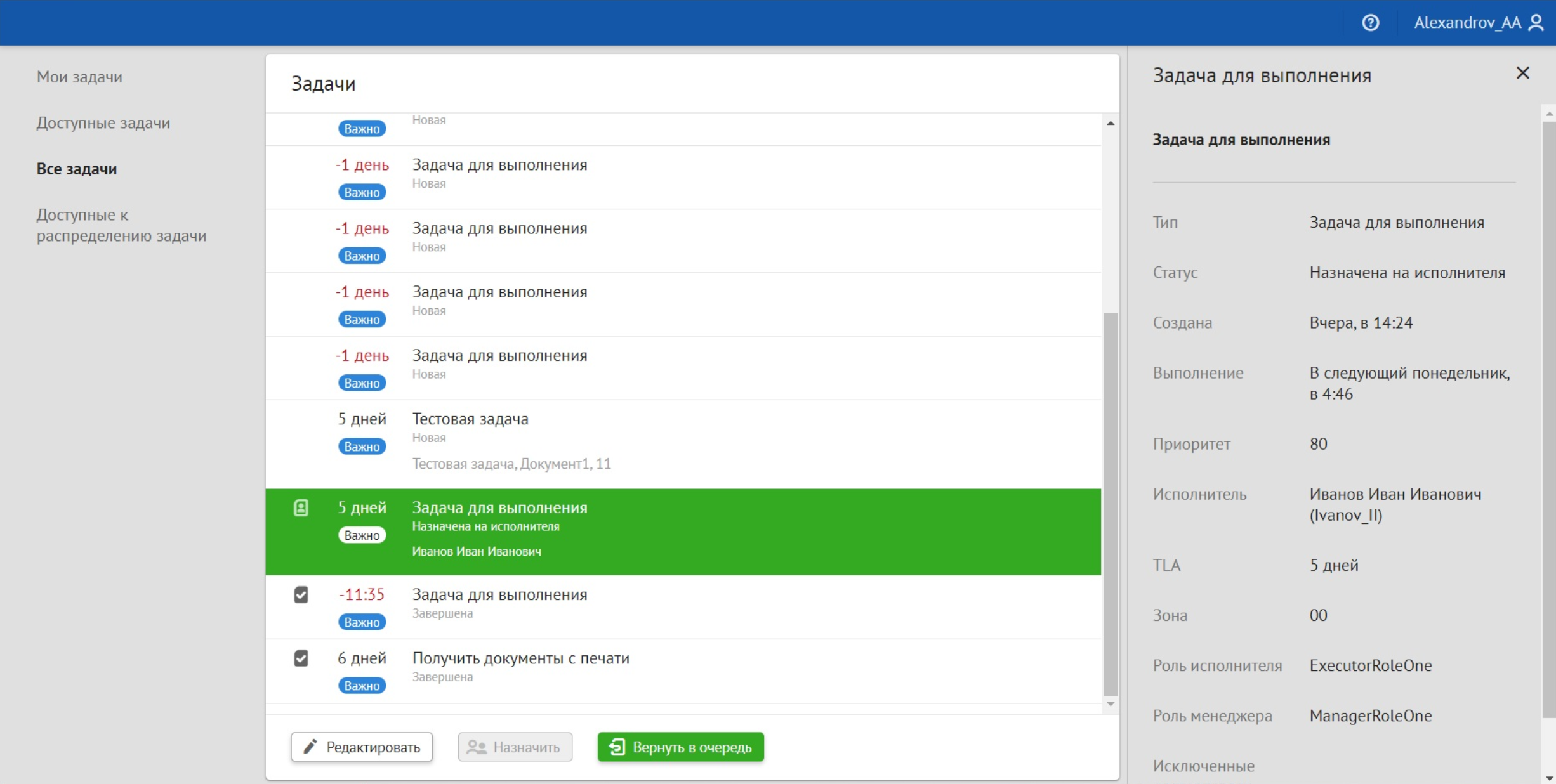Click pencil icon on Редактировать button
The height and width of the screenshot is (784, 1556).
(310, 747)
